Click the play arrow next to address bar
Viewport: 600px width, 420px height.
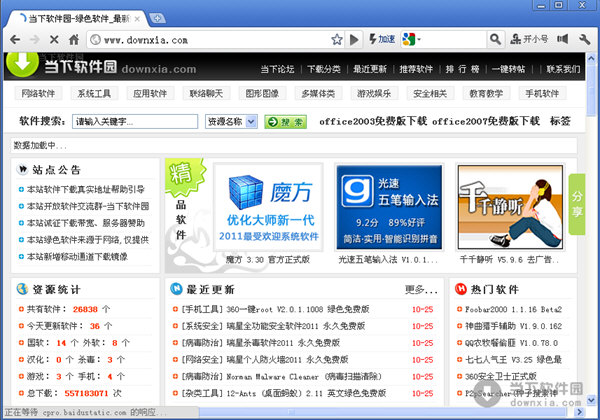tap(354, 39)
